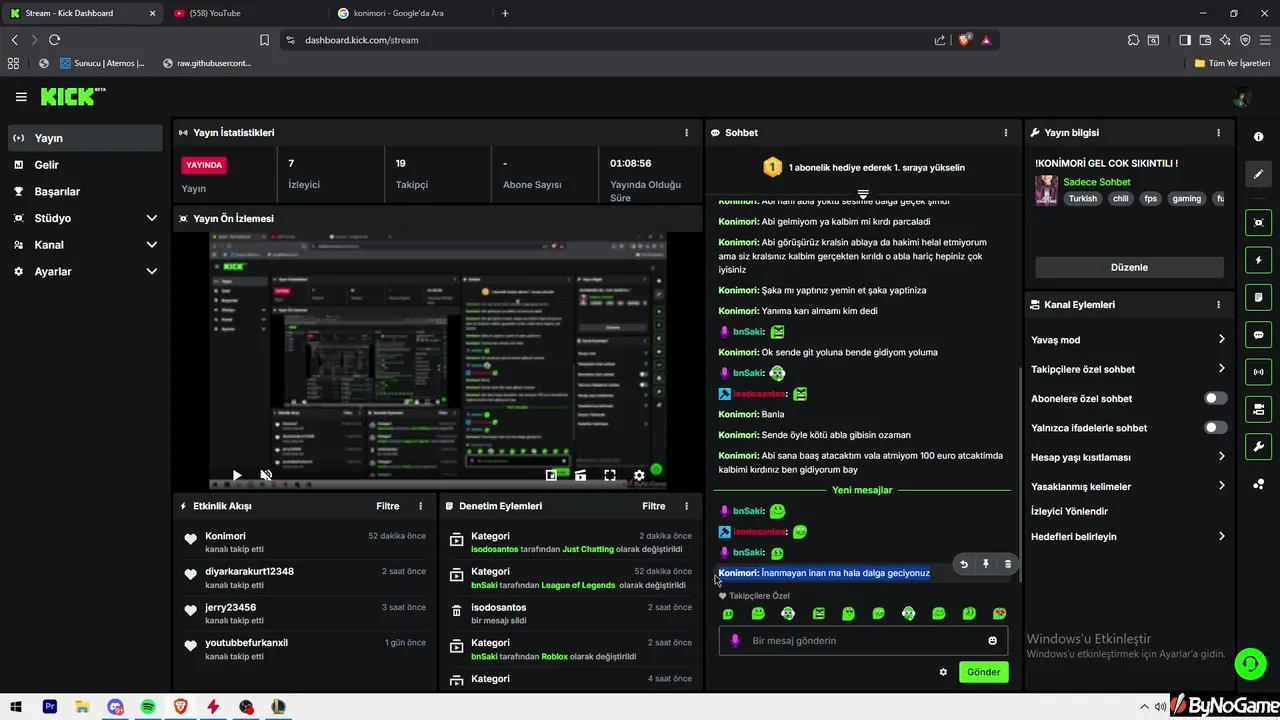Go to Başarılar in the sidebar
The image size is (1280, 720).
click(85, 191)
